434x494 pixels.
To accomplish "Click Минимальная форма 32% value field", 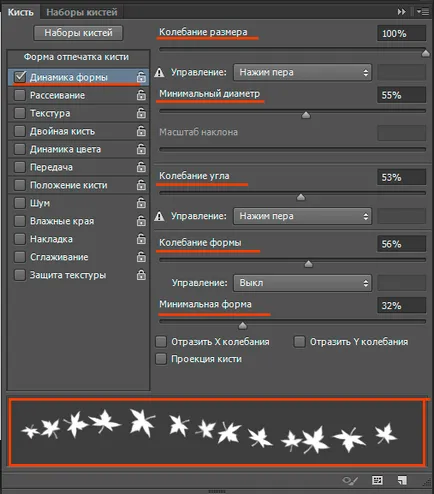I will tap(402, 305).
